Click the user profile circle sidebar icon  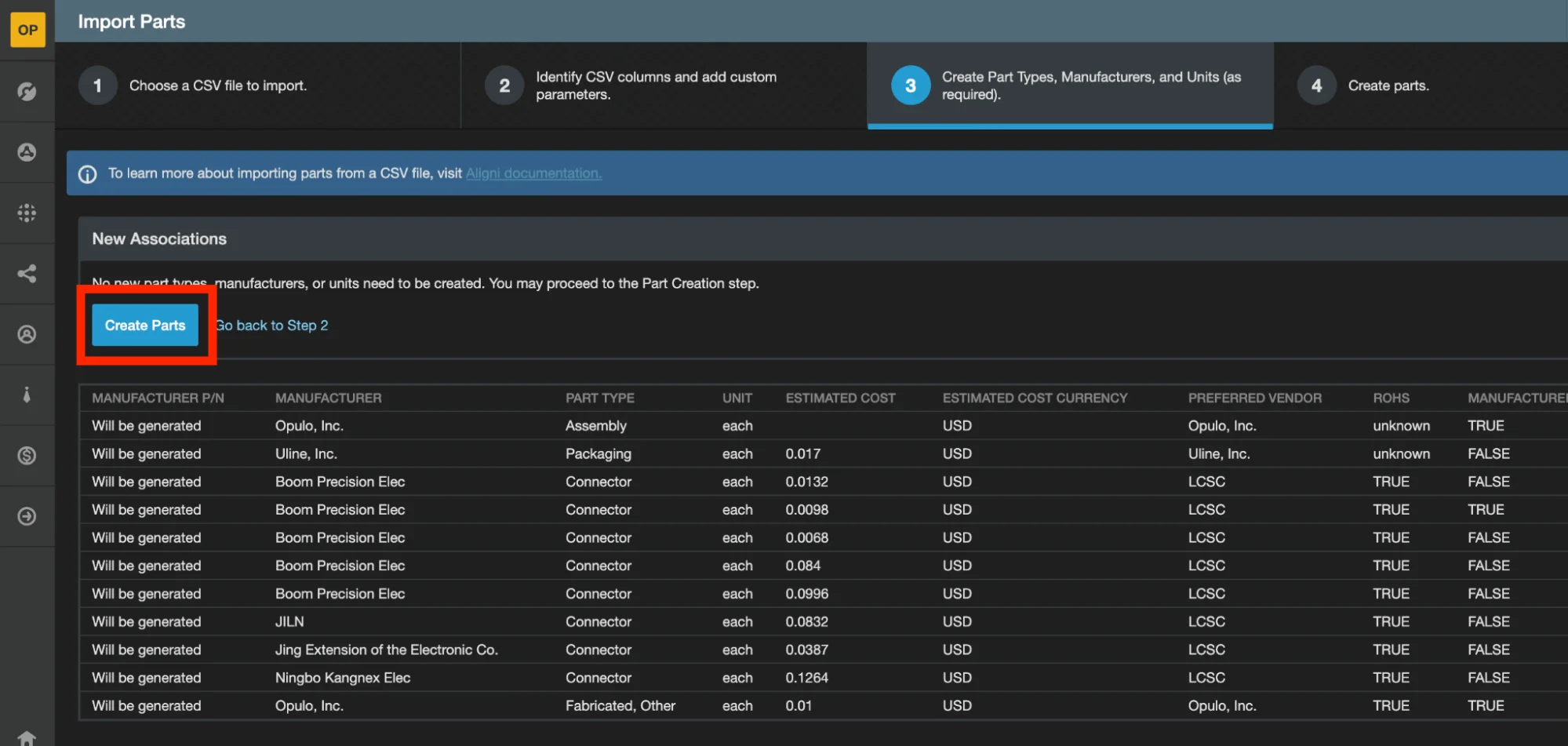pyautogui.click(x=27, y=334)
